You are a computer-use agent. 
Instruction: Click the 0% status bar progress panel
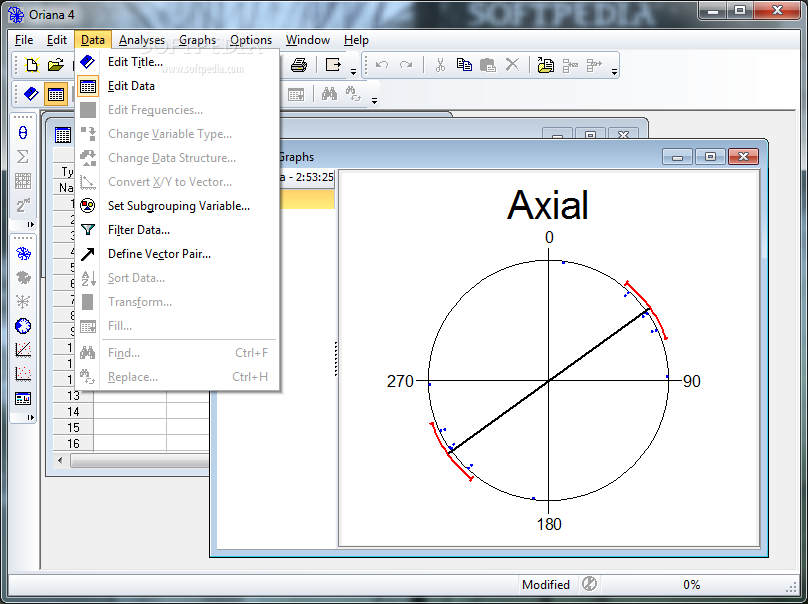[692, 584]
